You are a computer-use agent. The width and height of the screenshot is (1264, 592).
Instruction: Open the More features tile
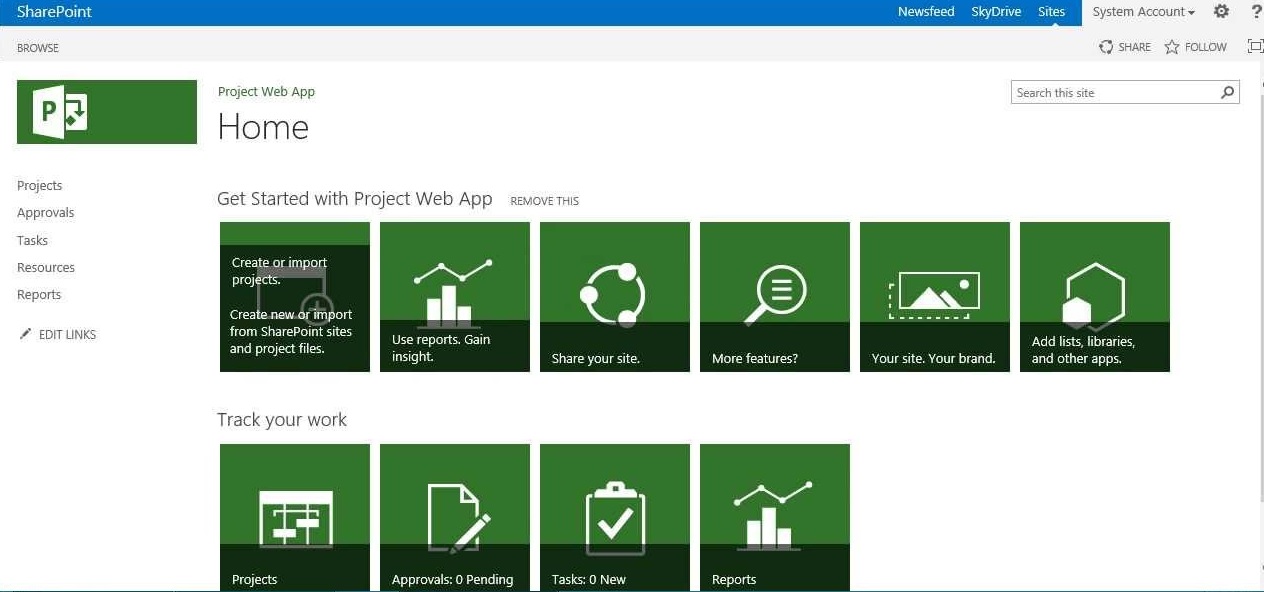pyautogui.click(x=775, y=297)
